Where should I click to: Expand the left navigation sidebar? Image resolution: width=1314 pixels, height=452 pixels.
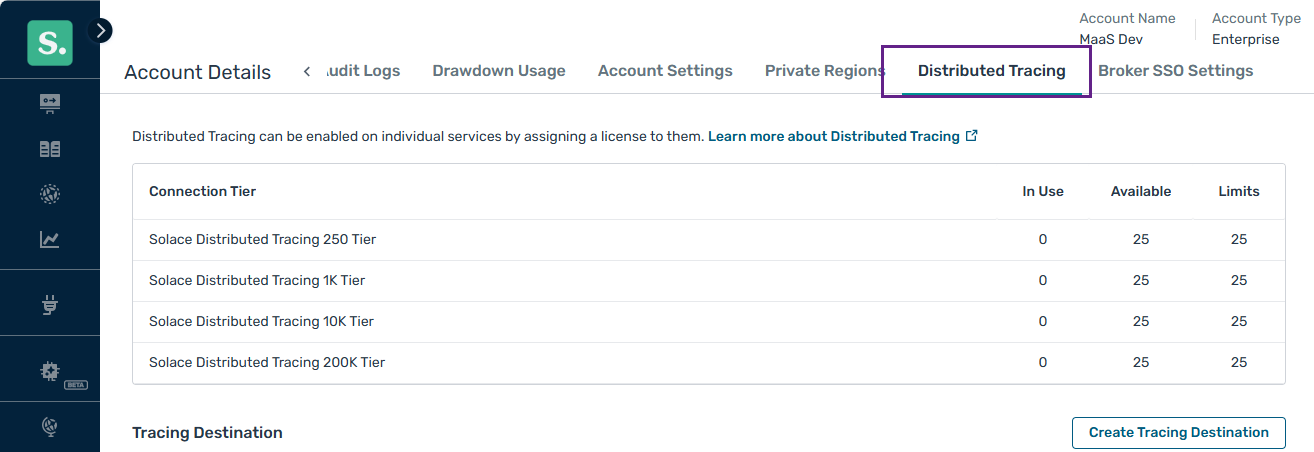tap(100, 31)
